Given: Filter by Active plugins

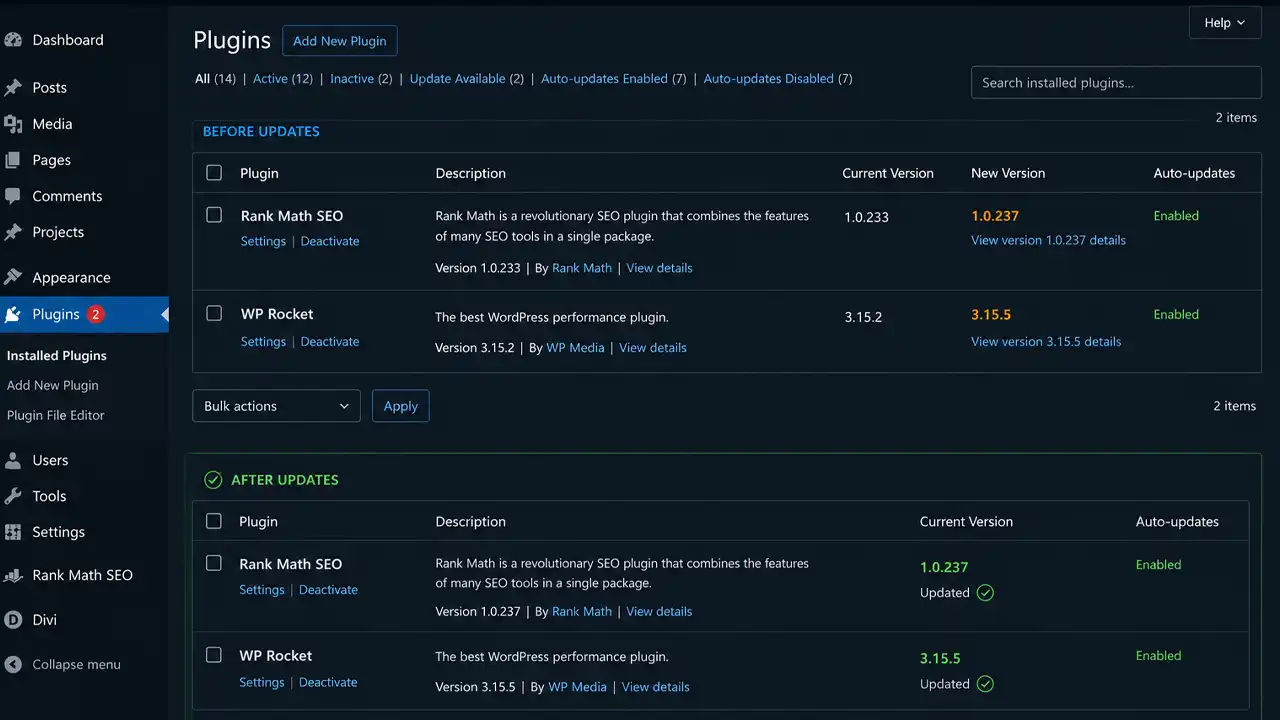Looking at the screenshot, I should coord(270,79).
